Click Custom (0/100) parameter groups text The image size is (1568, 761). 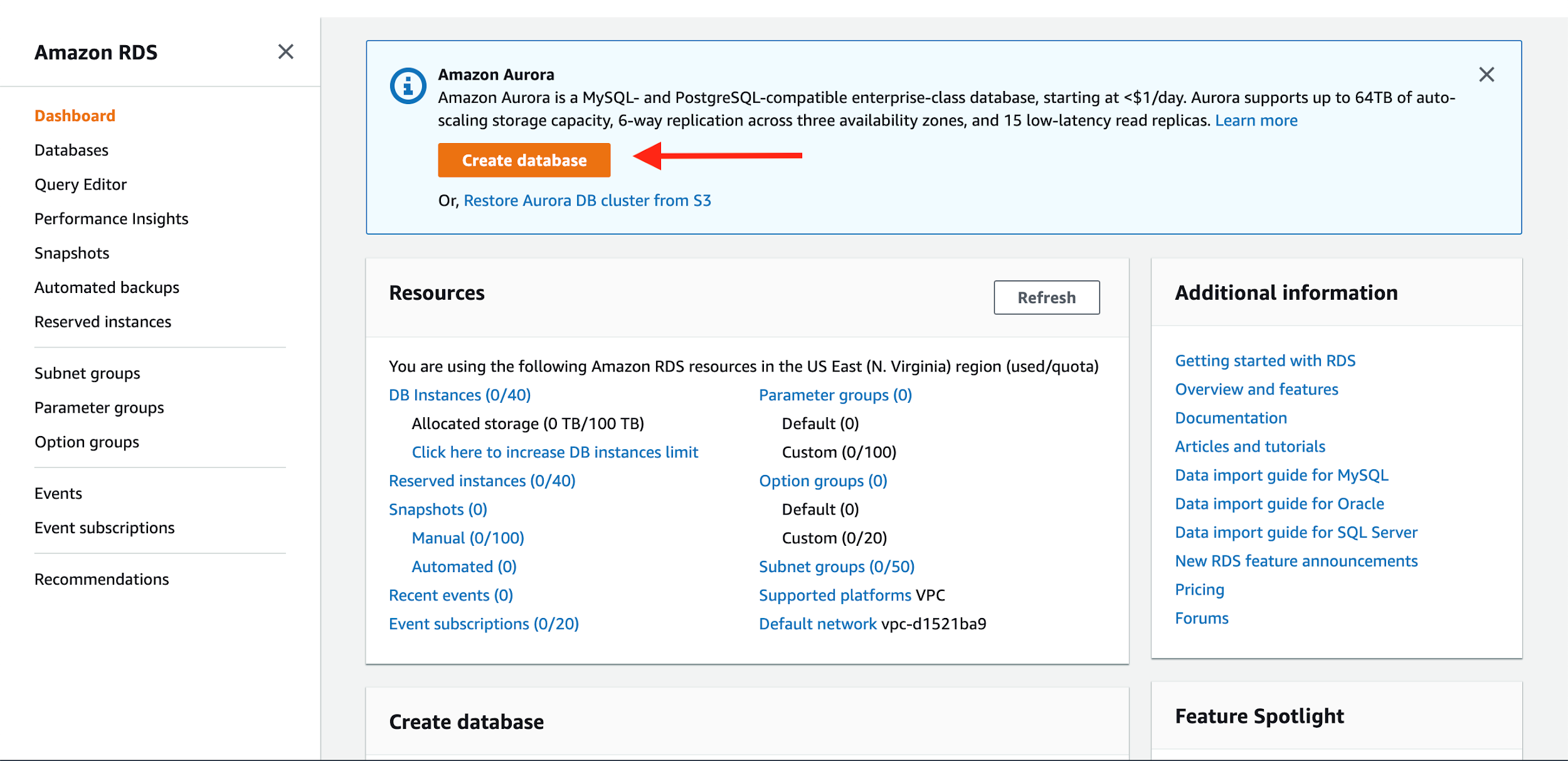[839, 452]
